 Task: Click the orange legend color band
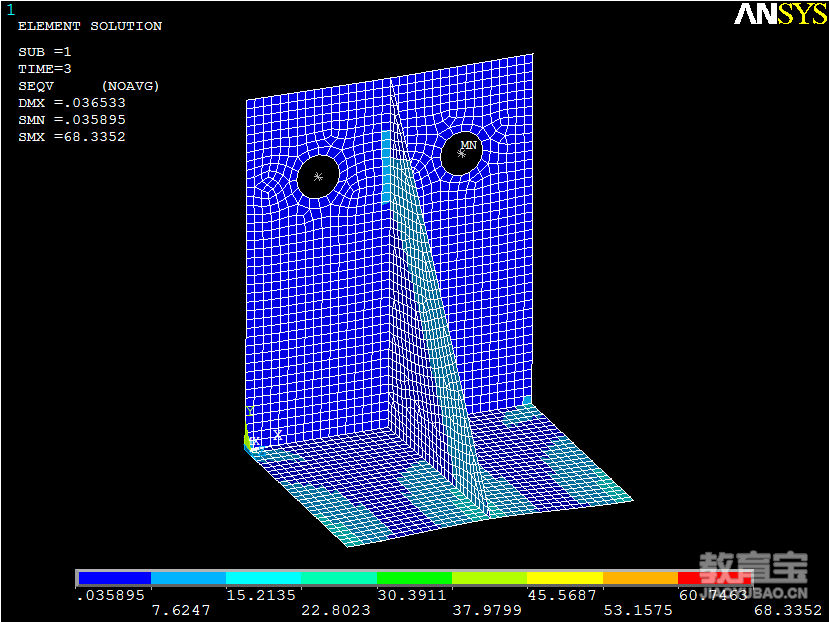[640, 578]
